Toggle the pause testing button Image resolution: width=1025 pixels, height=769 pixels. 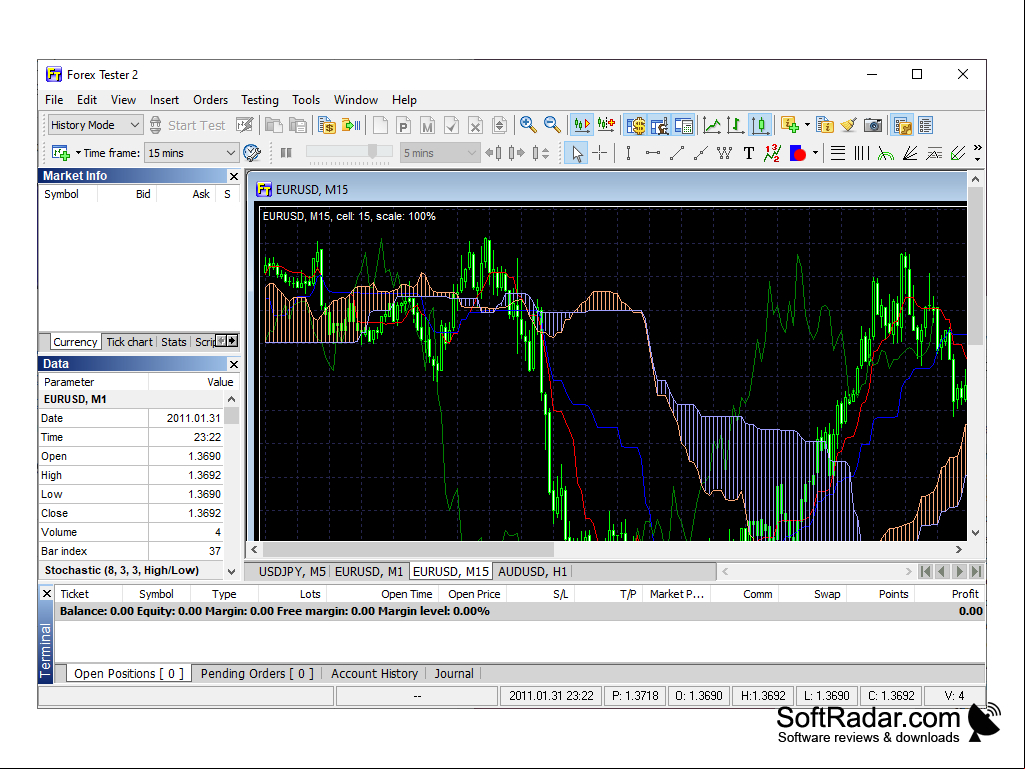[286, 153]
